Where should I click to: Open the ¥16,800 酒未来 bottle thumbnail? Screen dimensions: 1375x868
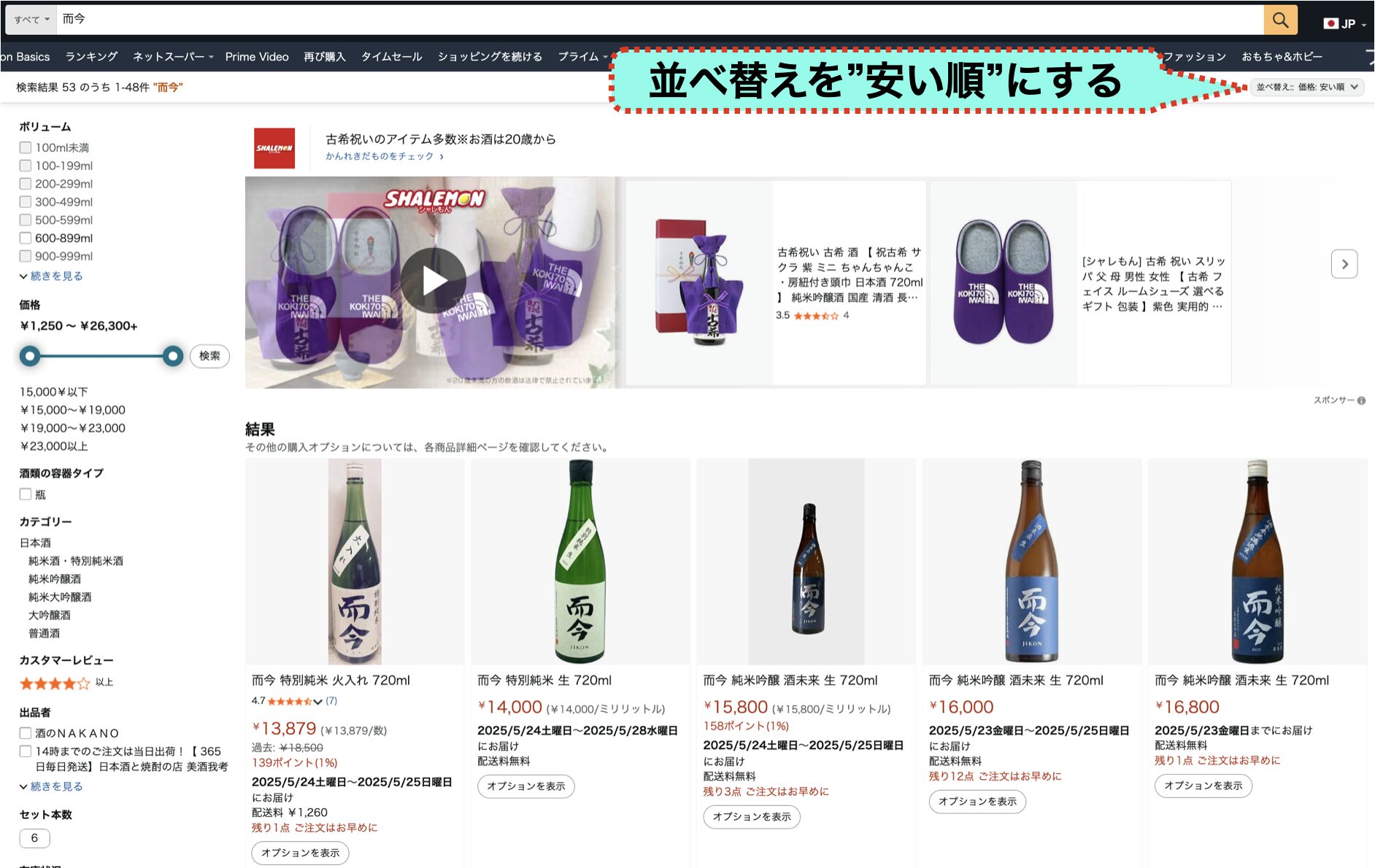click(x=1257, y=562)
